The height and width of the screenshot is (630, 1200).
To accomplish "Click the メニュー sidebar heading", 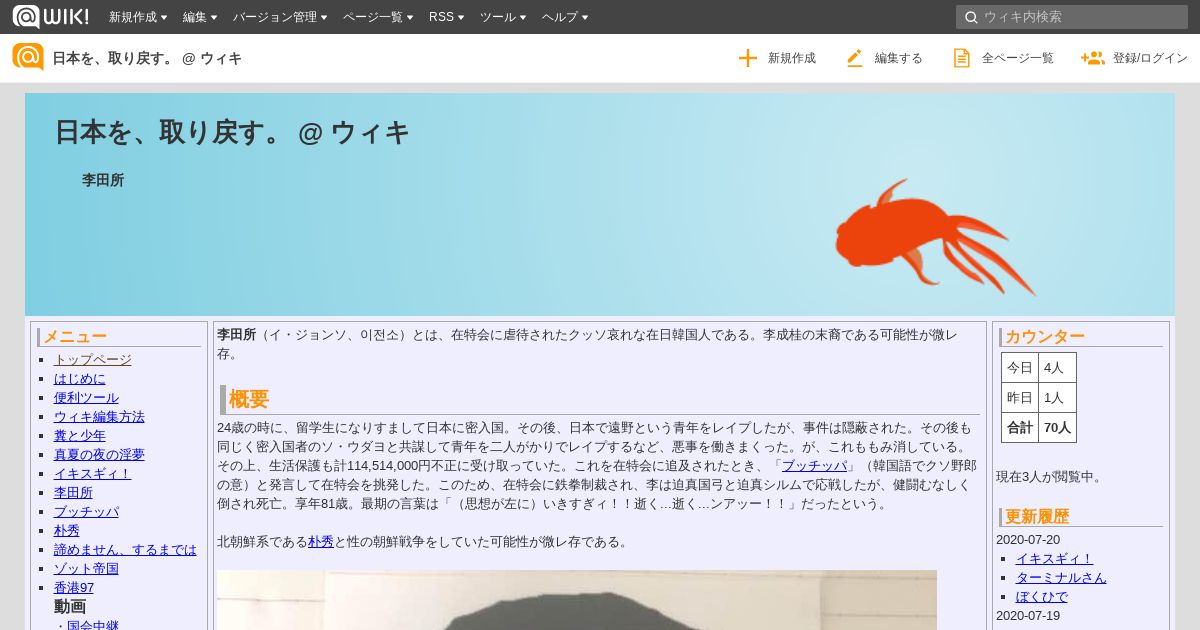I will (x=74, y=336).
